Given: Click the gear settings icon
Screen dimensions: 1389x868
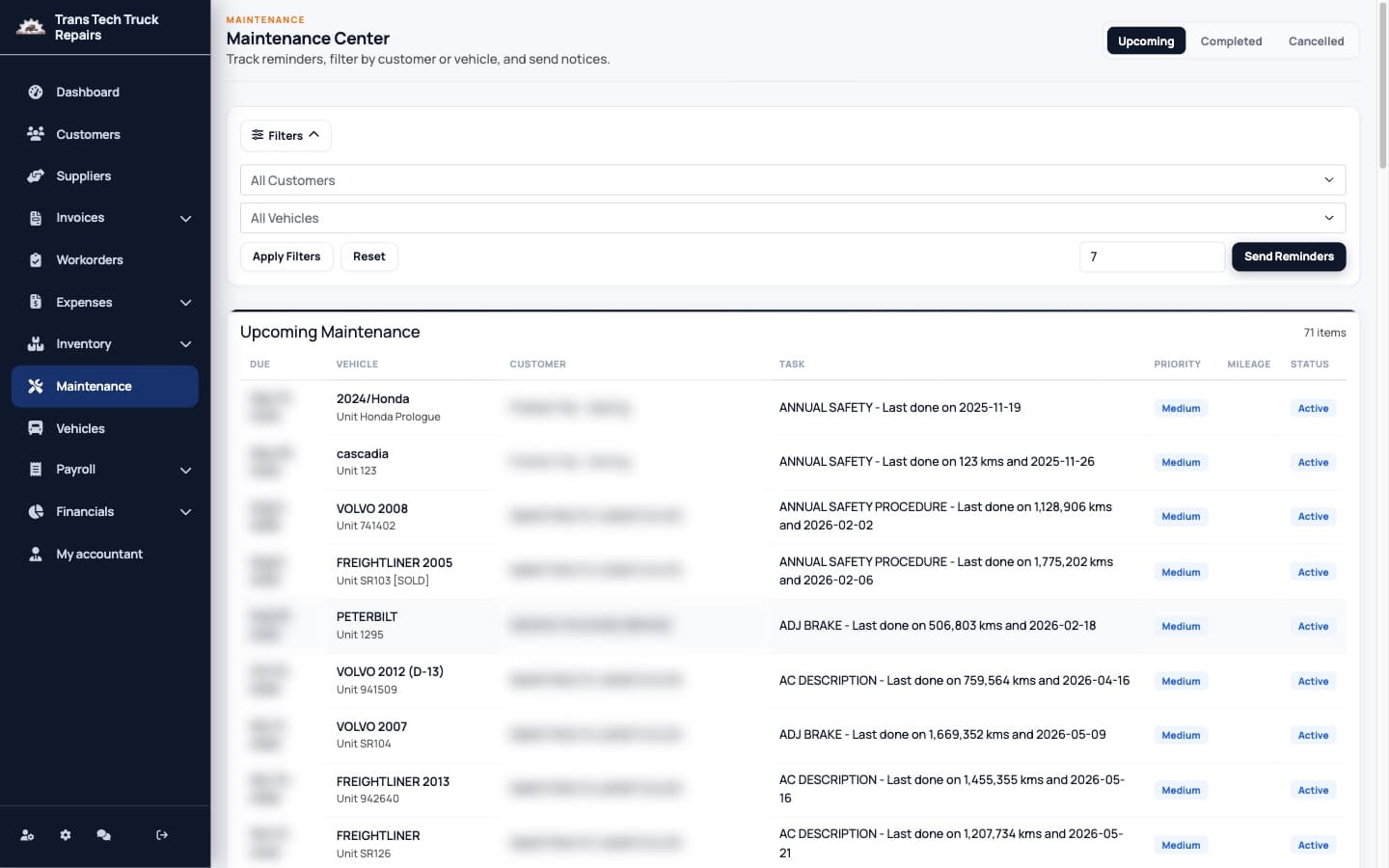Looking at the screenshot, I should pos(66,835).
